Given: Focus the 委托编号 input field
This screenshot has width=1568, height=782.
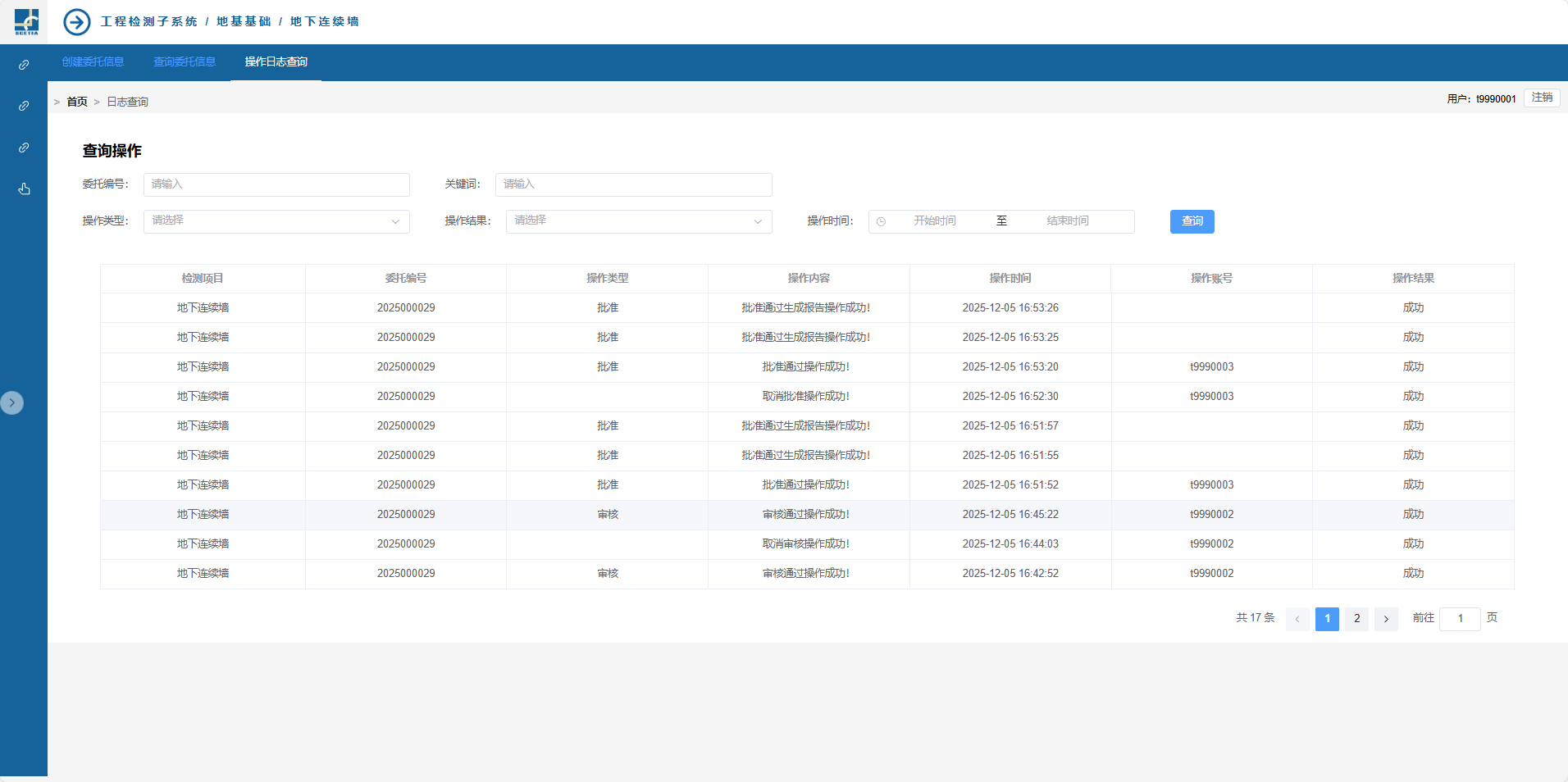Looking at the screenshot, I should pos(276,184).
